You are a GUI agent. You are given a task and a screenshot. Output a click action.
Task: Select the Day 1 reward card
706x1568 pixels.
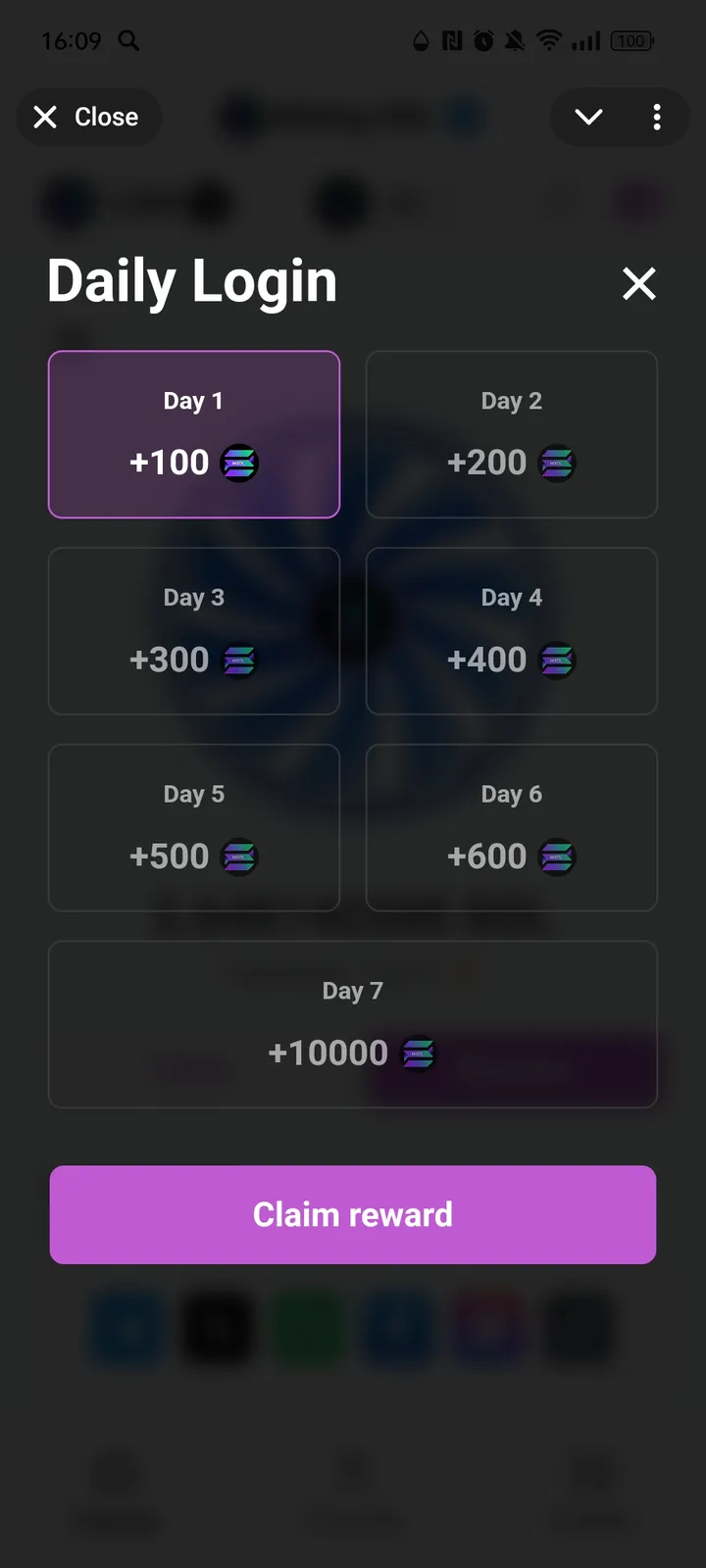tap(194, 434)
